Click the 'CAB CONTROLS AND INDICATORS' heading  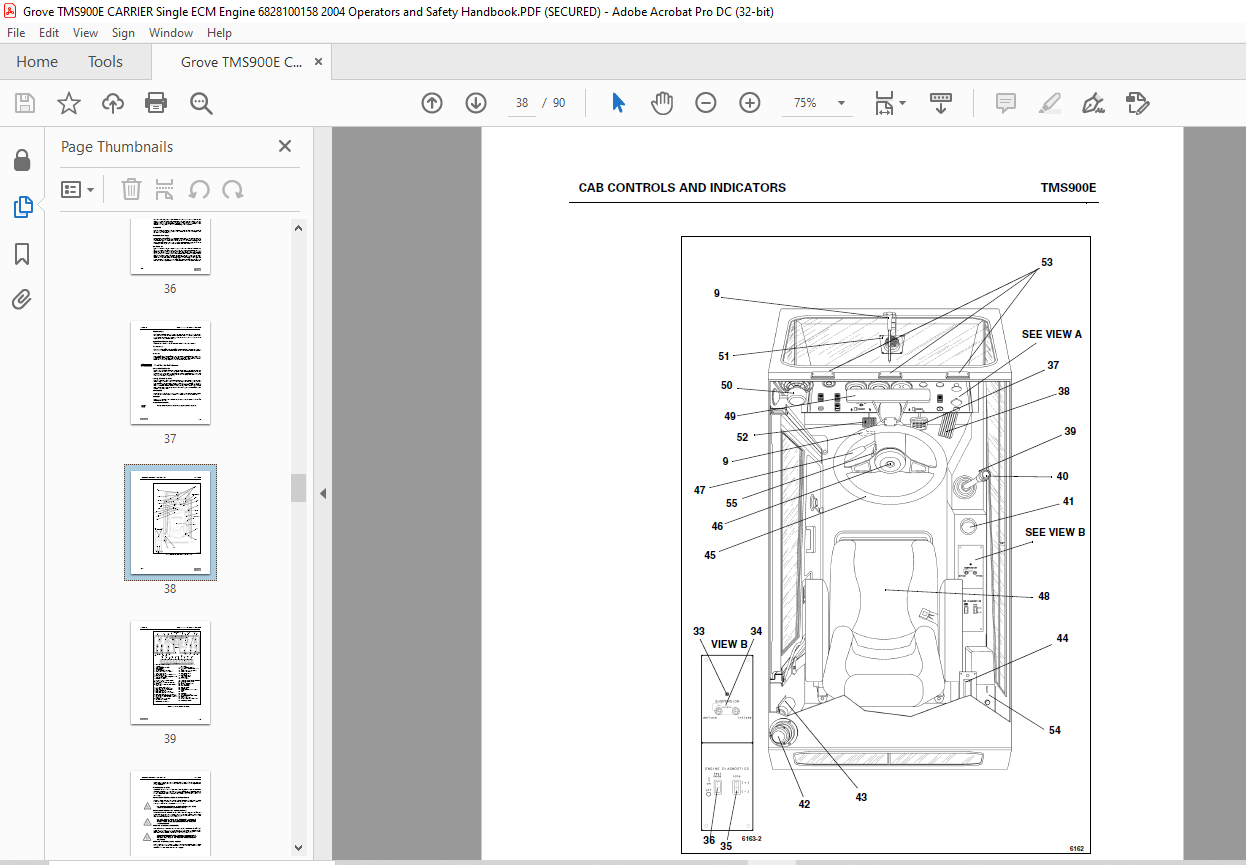tap(682, 188)
